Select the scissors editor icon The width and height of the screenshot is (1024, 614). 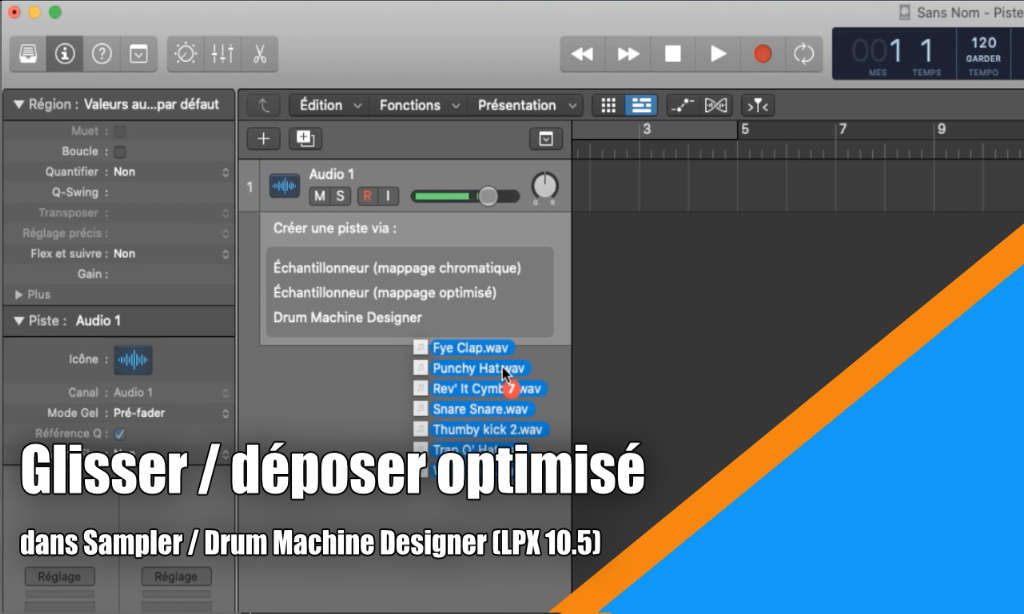[259, 54]
